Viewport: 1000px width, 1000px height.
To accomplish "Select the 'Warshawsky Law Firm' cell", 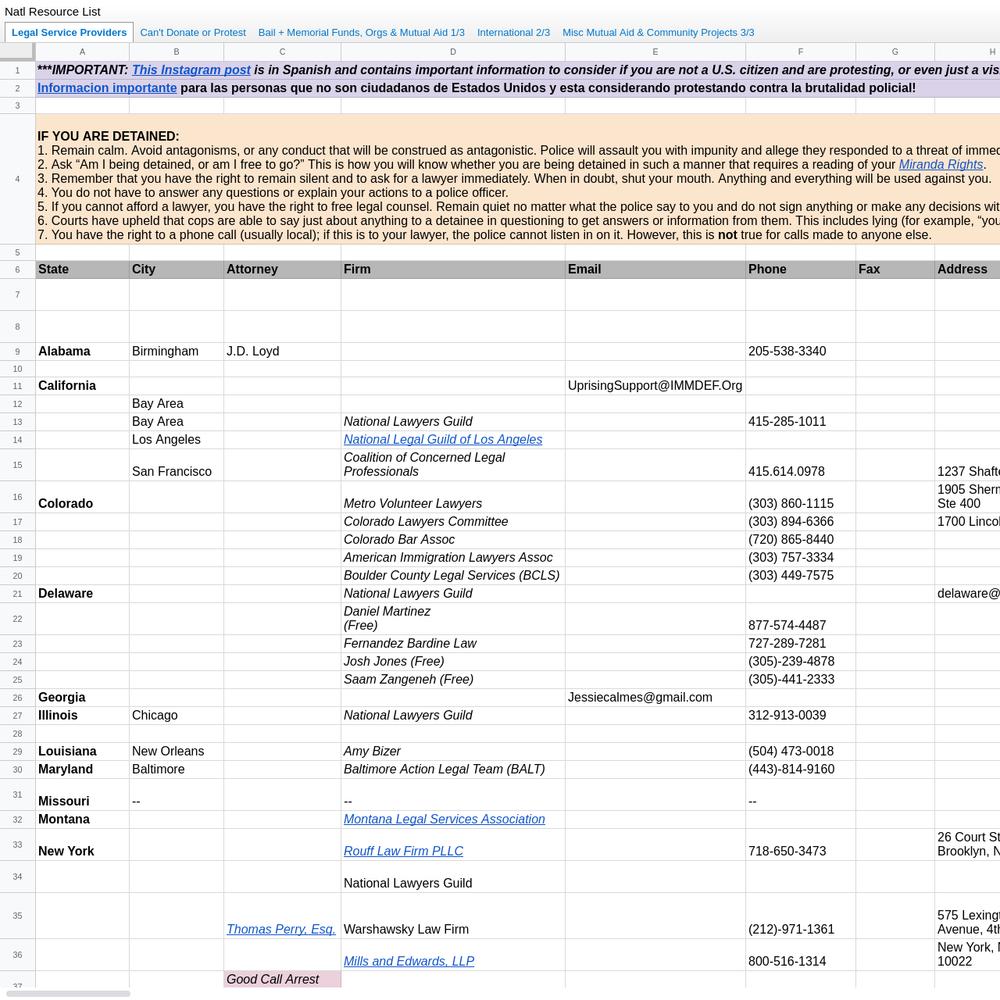I will 453,916.
